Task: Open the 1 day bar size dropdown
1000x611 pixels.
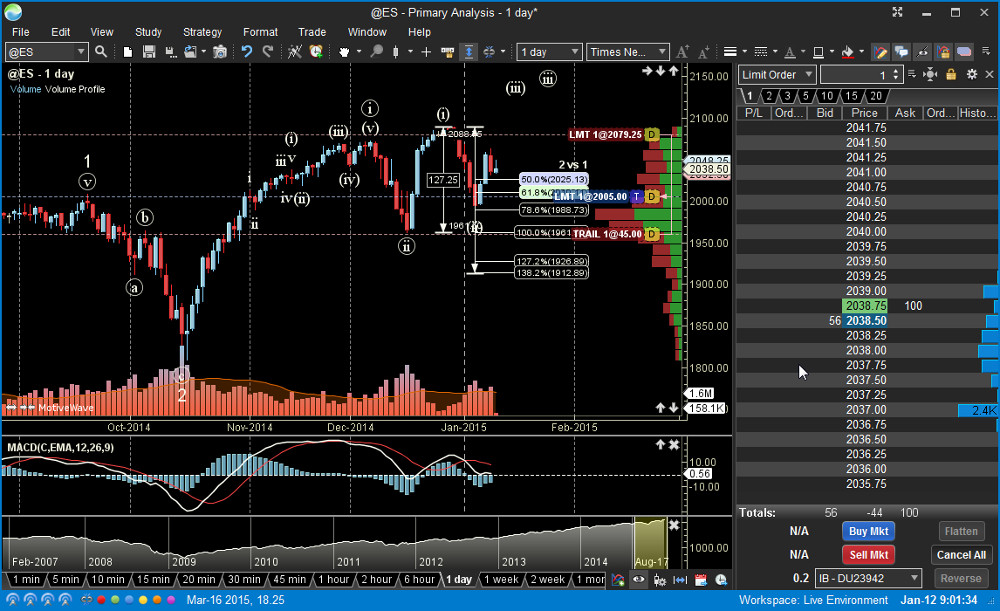Action: point(549,52)
